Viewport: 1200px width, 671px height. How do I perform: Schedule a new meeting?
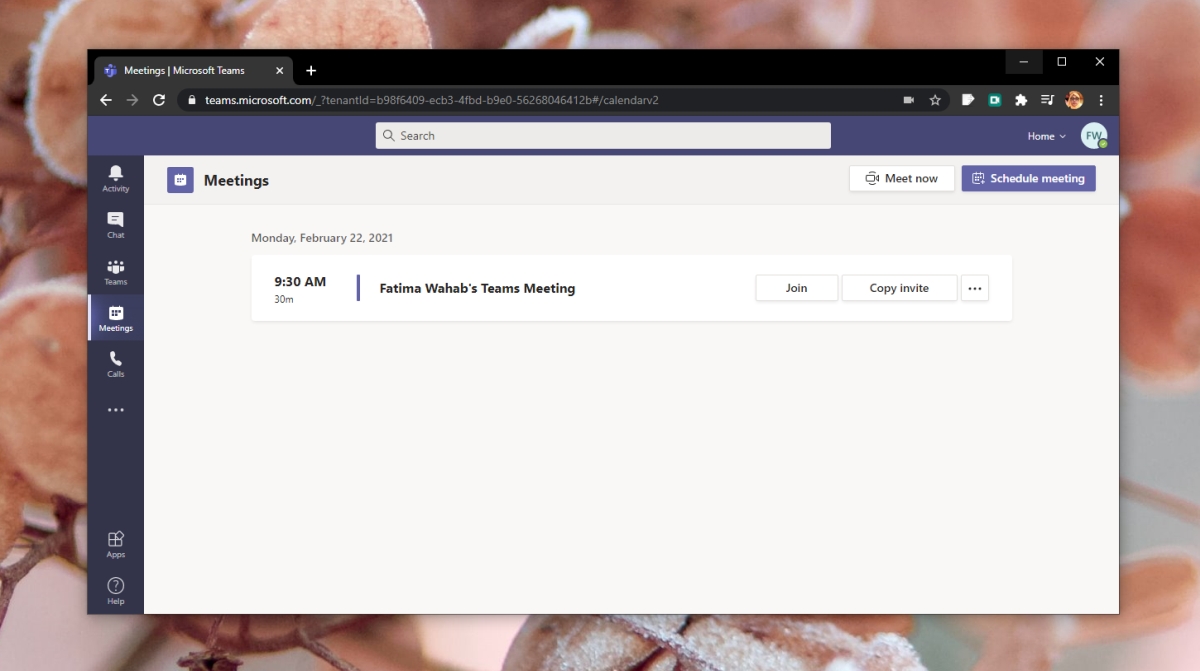pyautogui.click(x=1028, y=178)
